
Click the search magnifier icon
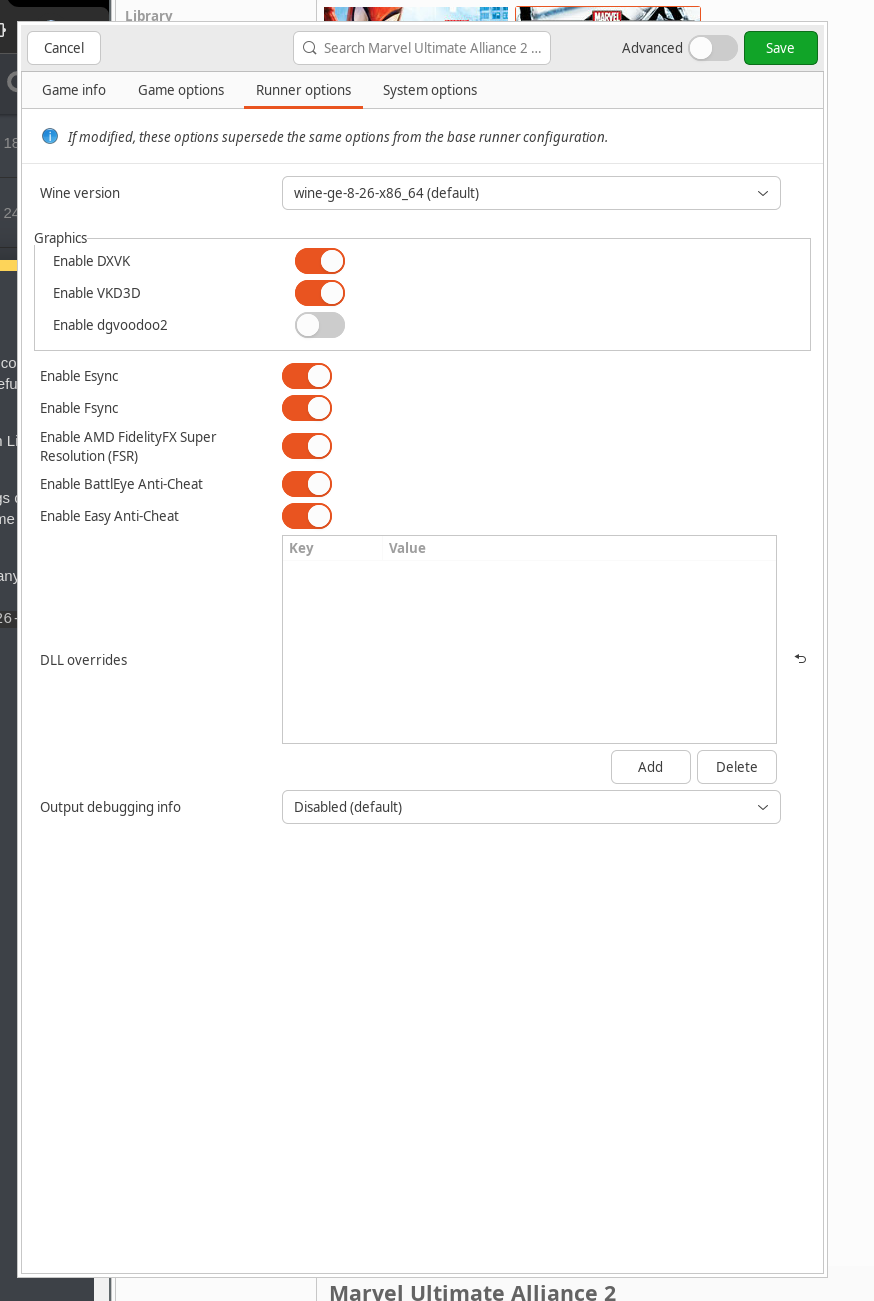(x=310, y=48)
